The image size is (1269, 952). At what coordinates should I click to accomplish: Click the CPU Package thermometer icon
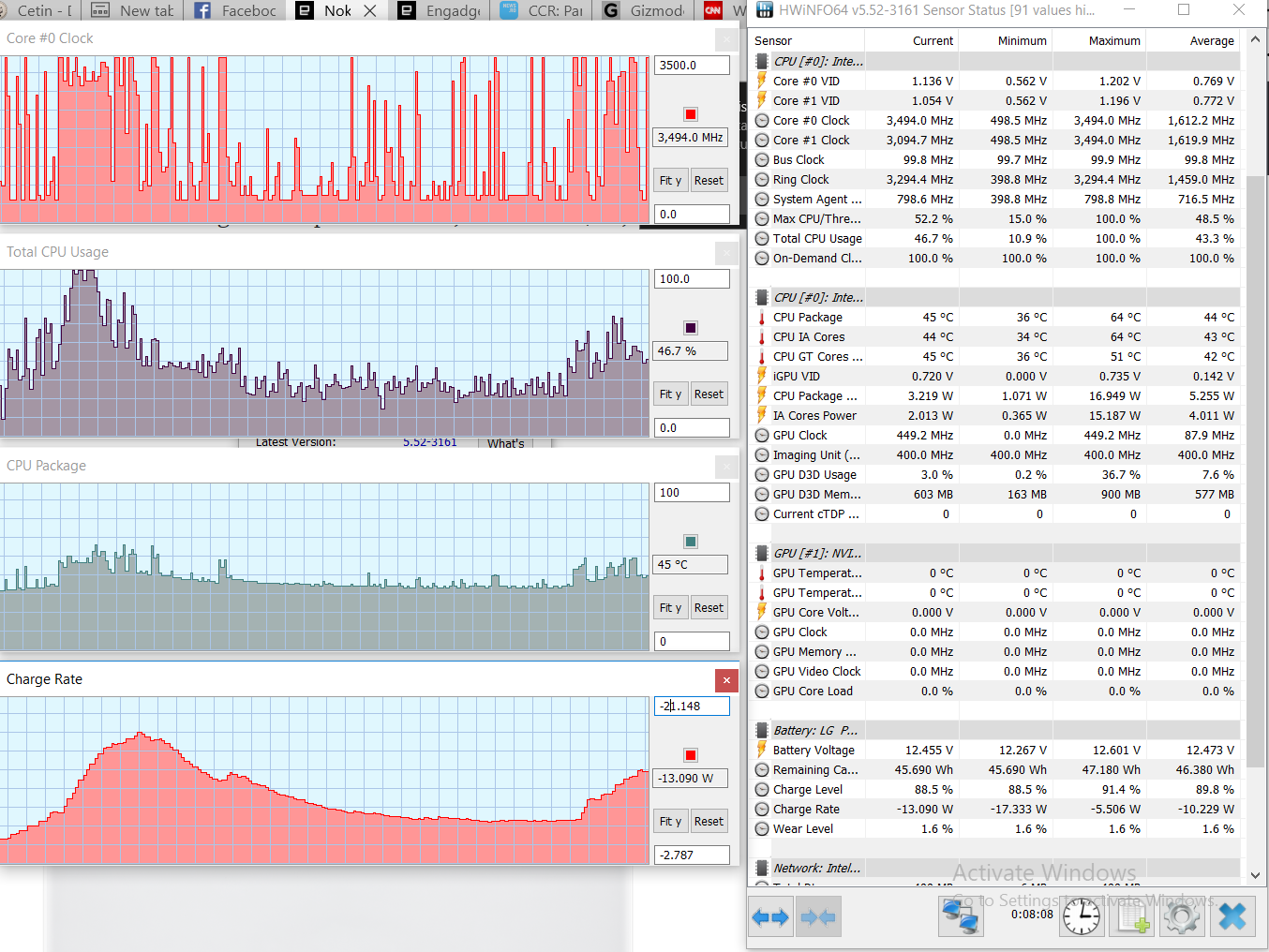(x=762, y=318)
